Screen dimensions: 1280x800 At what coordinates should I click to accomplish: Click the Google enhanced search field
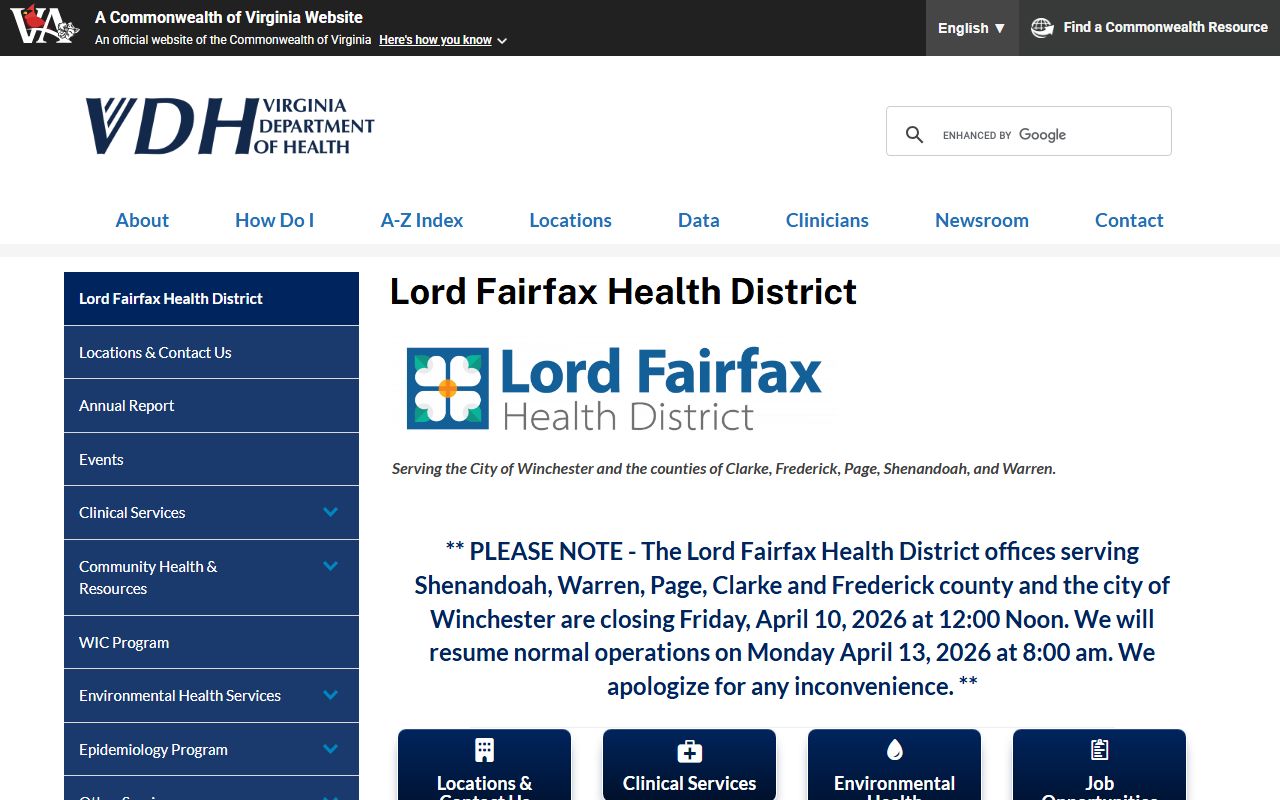click(1048, 135)
